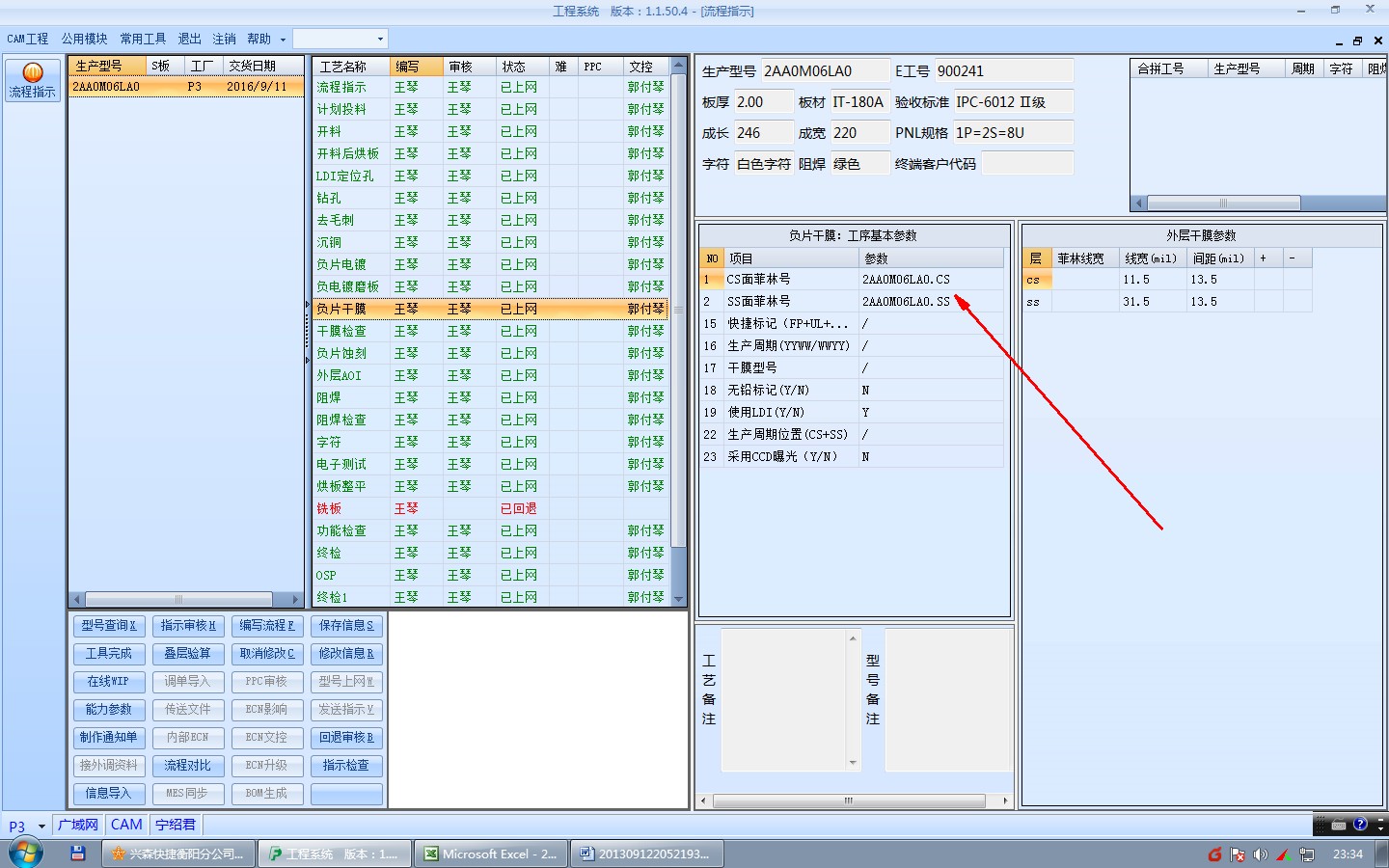Select the 铣板 red process row
This screenshot has width=1389, height=868.
click(490, 508)
